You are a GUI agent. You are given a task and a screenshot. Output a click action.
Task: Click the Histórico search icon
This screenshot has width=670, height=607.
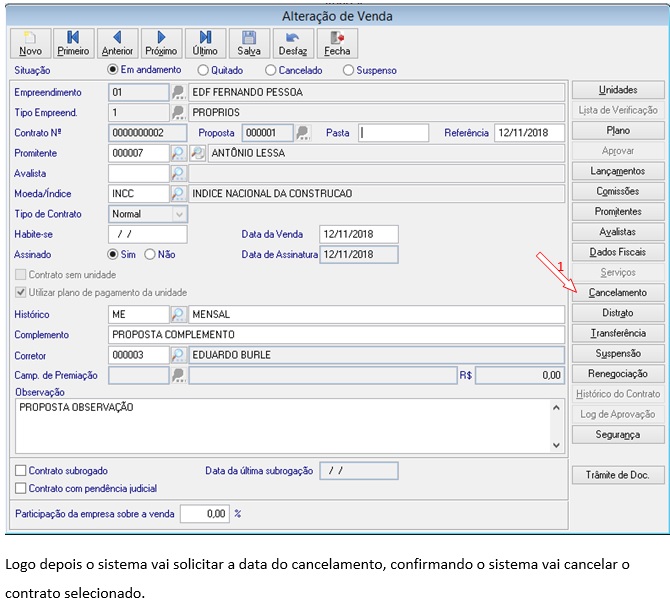click(178, 314)
